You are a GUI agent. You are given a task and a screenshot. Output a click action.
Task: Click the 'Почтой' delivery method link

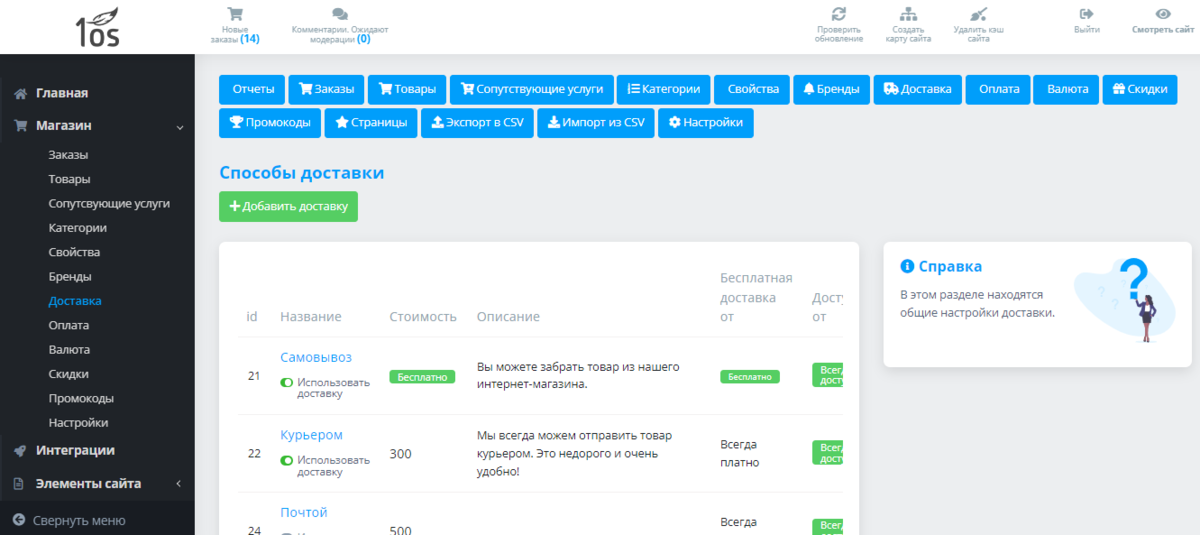point(303,512)
